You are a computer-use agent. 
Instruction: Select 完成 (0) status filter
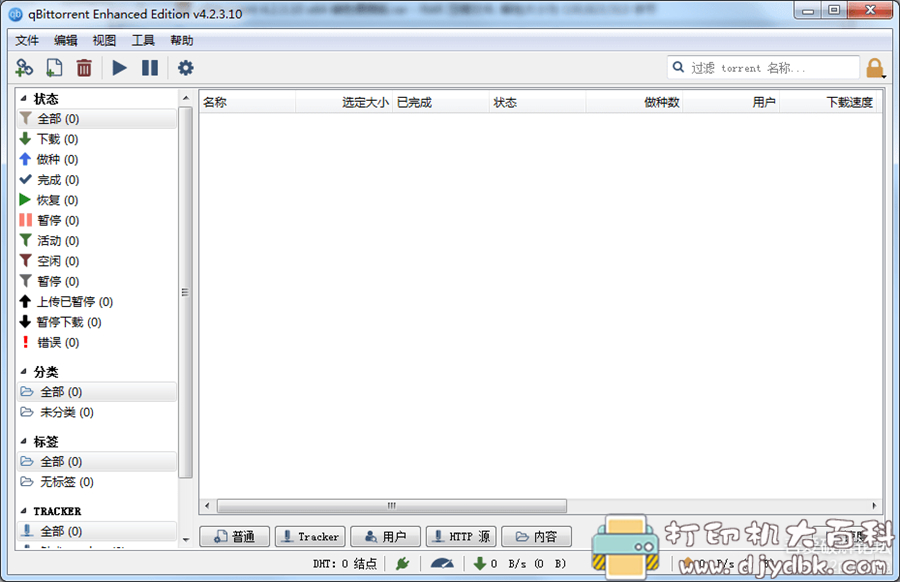[97, 180]
